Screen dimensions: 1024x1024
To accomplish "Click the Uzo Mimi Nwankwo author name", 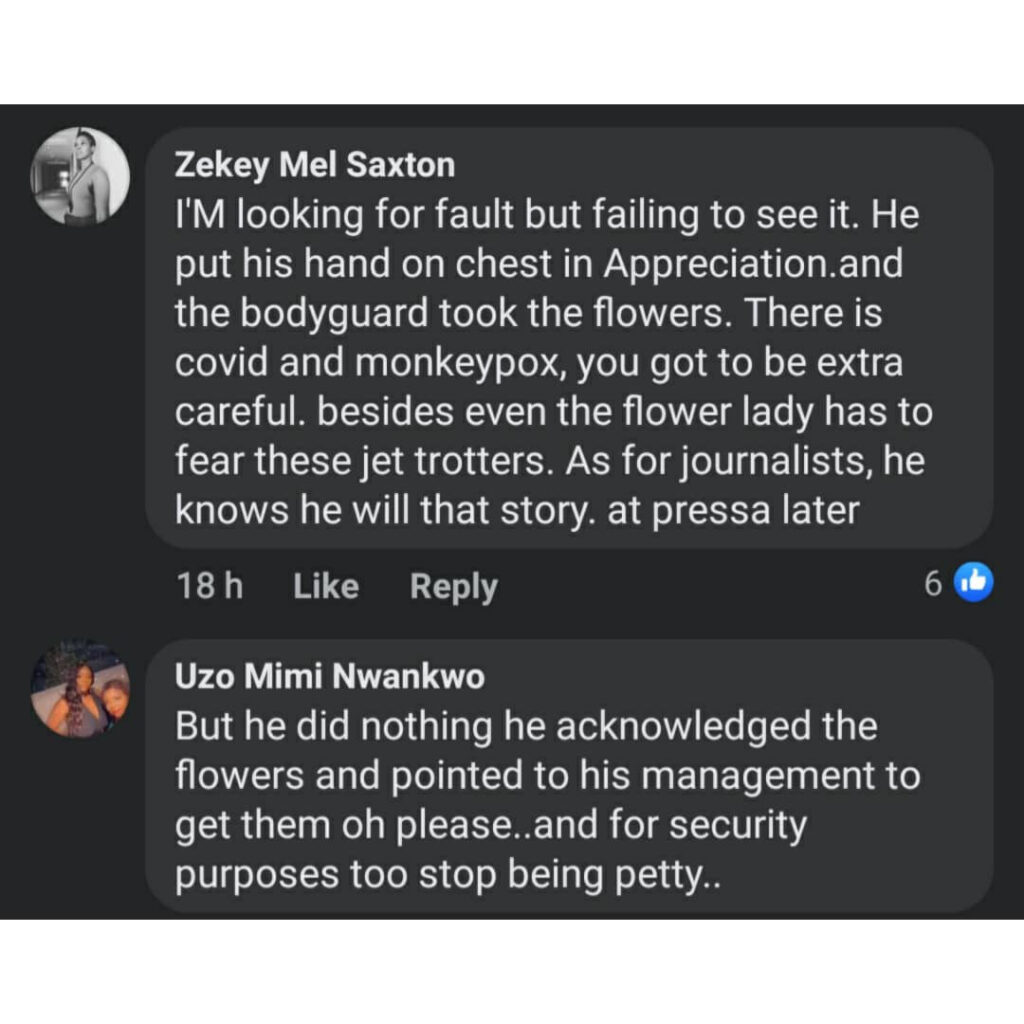I will click(x=330, y=677).
